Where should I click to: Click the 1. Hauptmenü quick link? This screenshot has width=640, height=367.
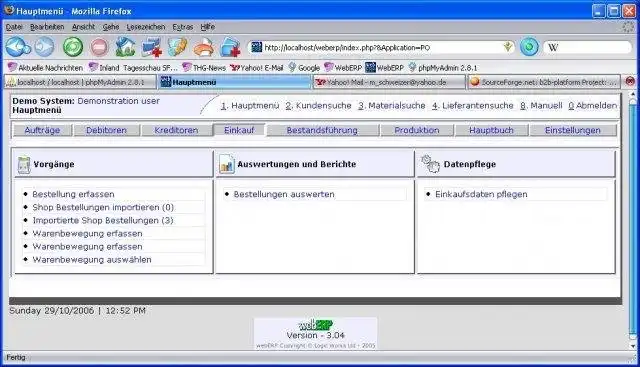[250, 106]
